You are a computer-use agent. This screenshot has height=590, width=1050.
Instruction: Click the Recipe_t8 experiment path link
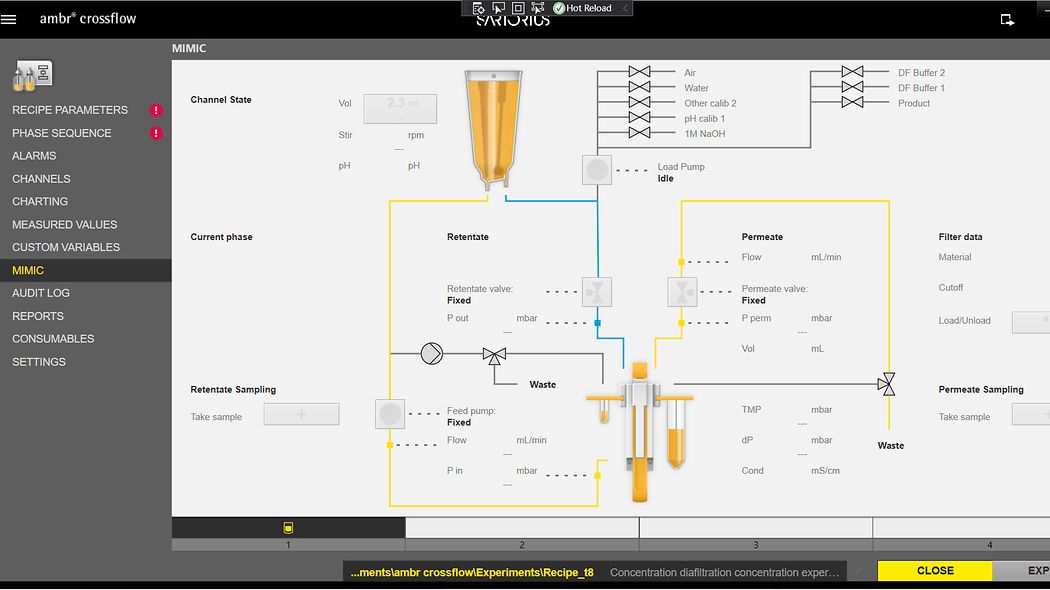point(470,572)
